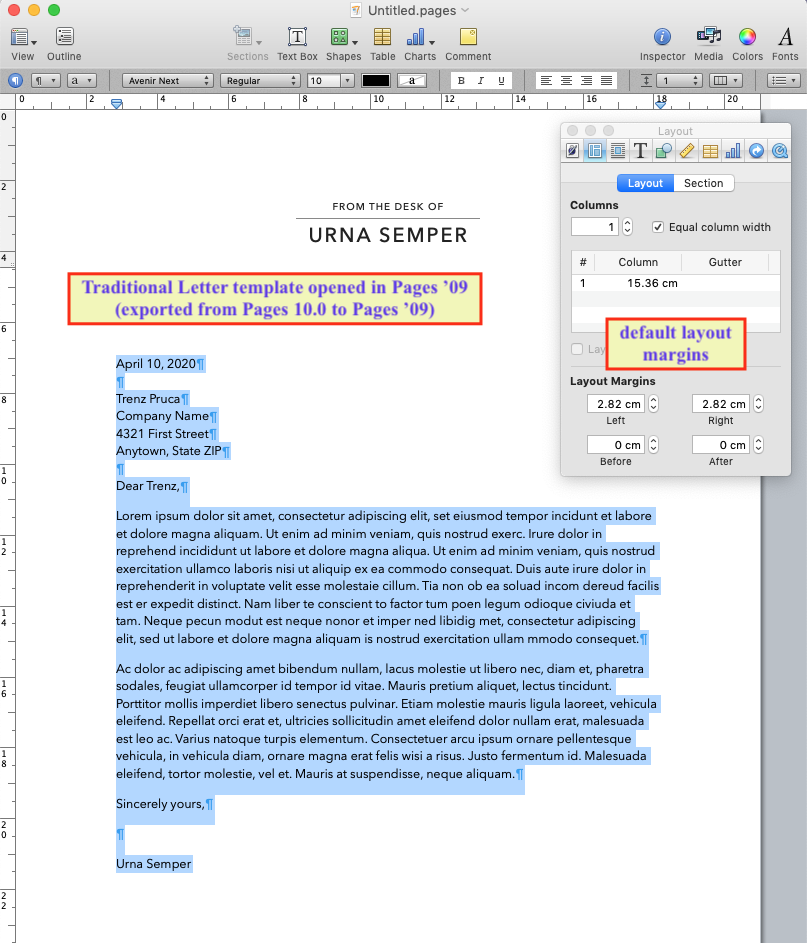The image size is (807, 943).
Task: Toggle underline formatting
Action: 501,81
